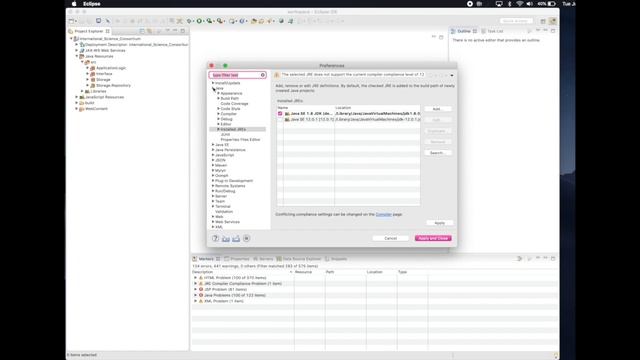The height and width of the screenshot is (360, 640).
Task: Select the WebContent folder in Project Explorer
Action: 96,109
